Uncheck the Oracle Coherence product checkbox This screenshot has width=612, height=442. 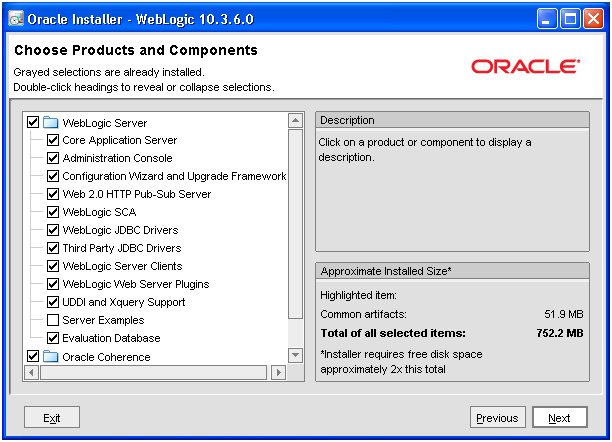click(33, 356)
